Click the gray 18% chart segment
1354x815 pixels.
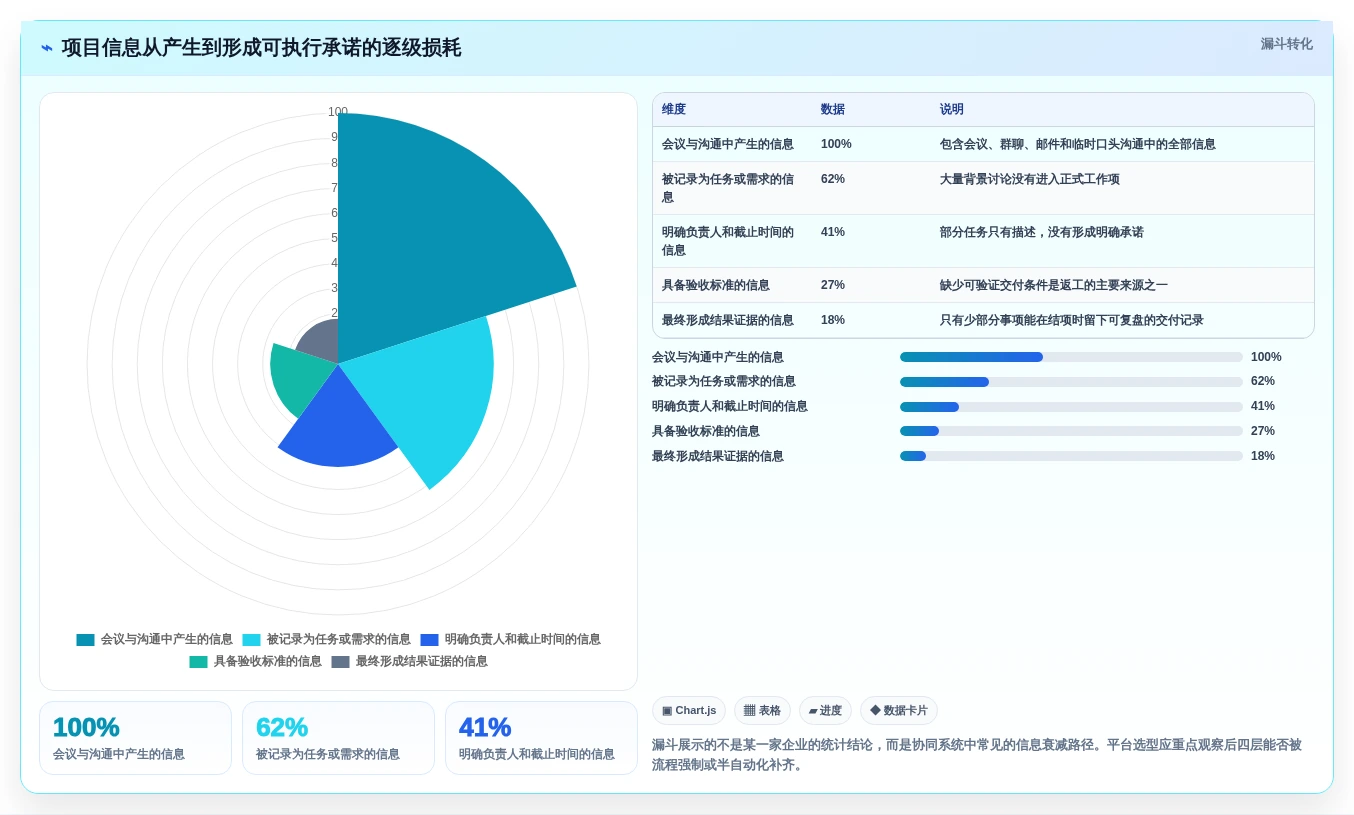tap(320, 343)
